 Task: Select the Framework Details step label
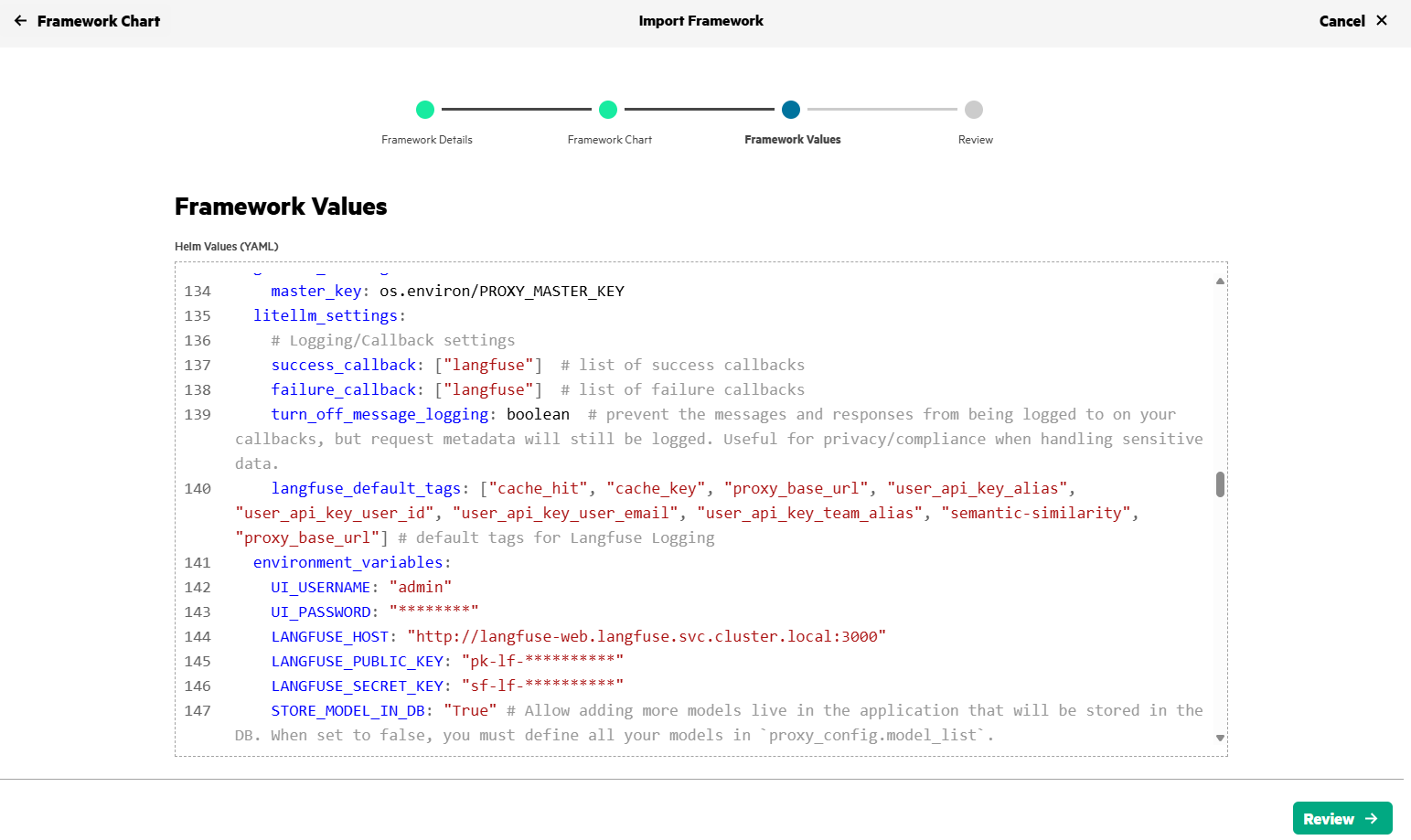(x=427, y=140)
